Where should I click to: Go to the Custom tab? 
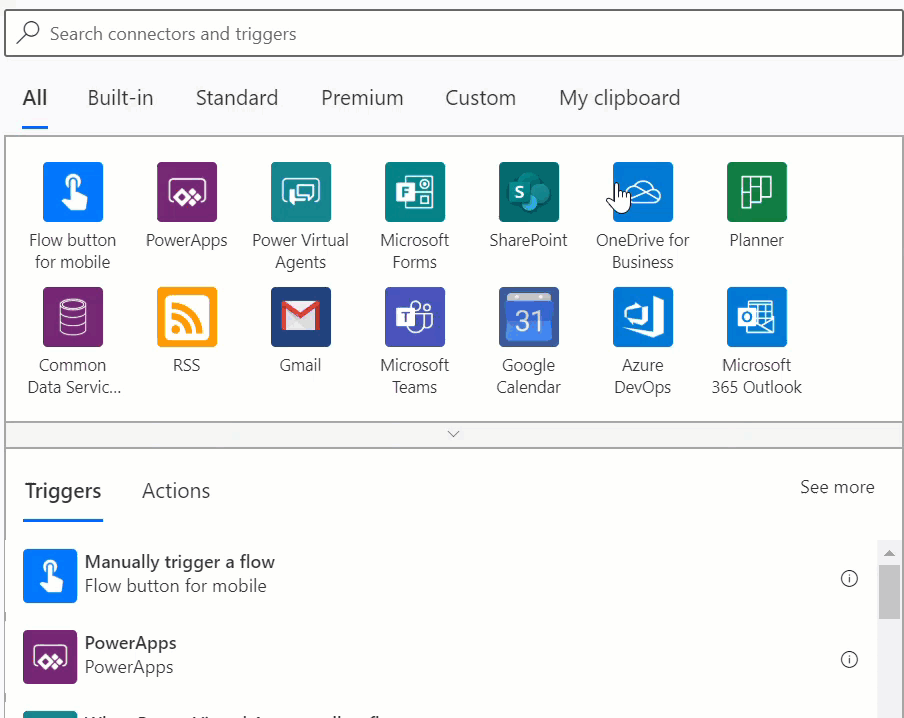[481, 98]
